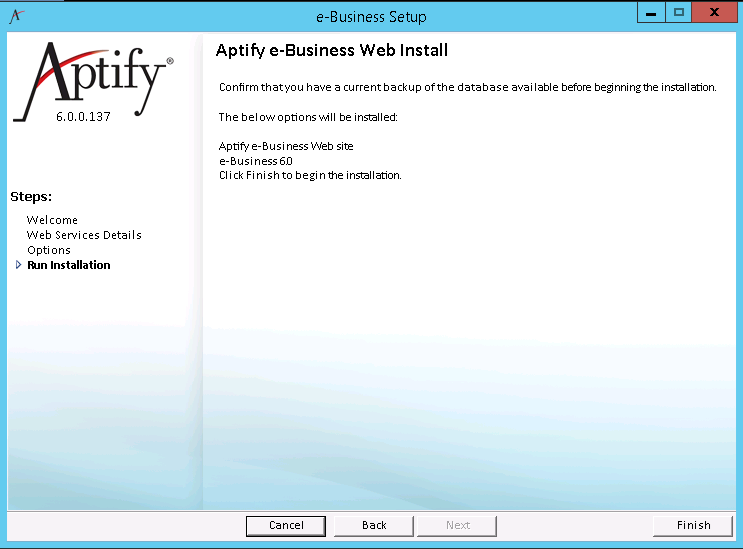Click the Aptify icon in title bar
Viewport: 743px width, 549px height.
coord(16,16)
